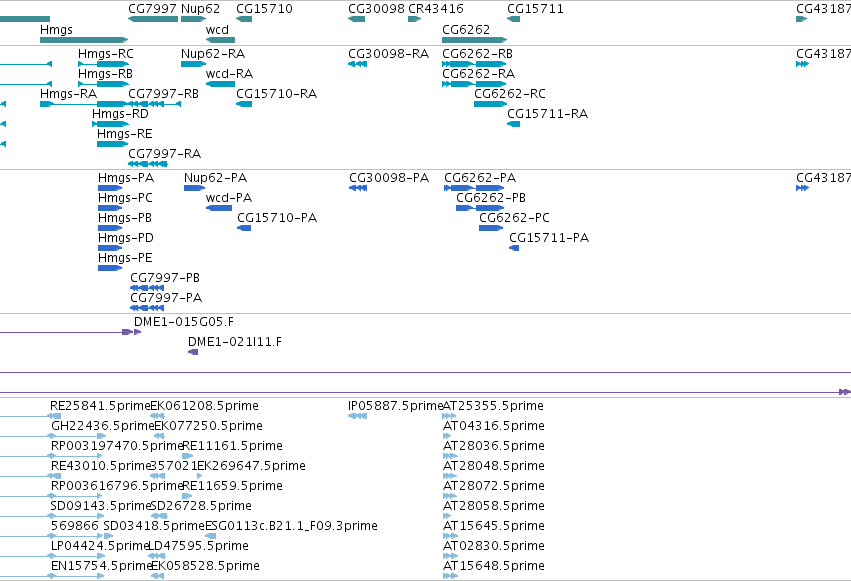Image resolution: width=851 pixels, height=581 pixels.
Task: Select EST RE11659.5prime
Action: tap(187, 496)
